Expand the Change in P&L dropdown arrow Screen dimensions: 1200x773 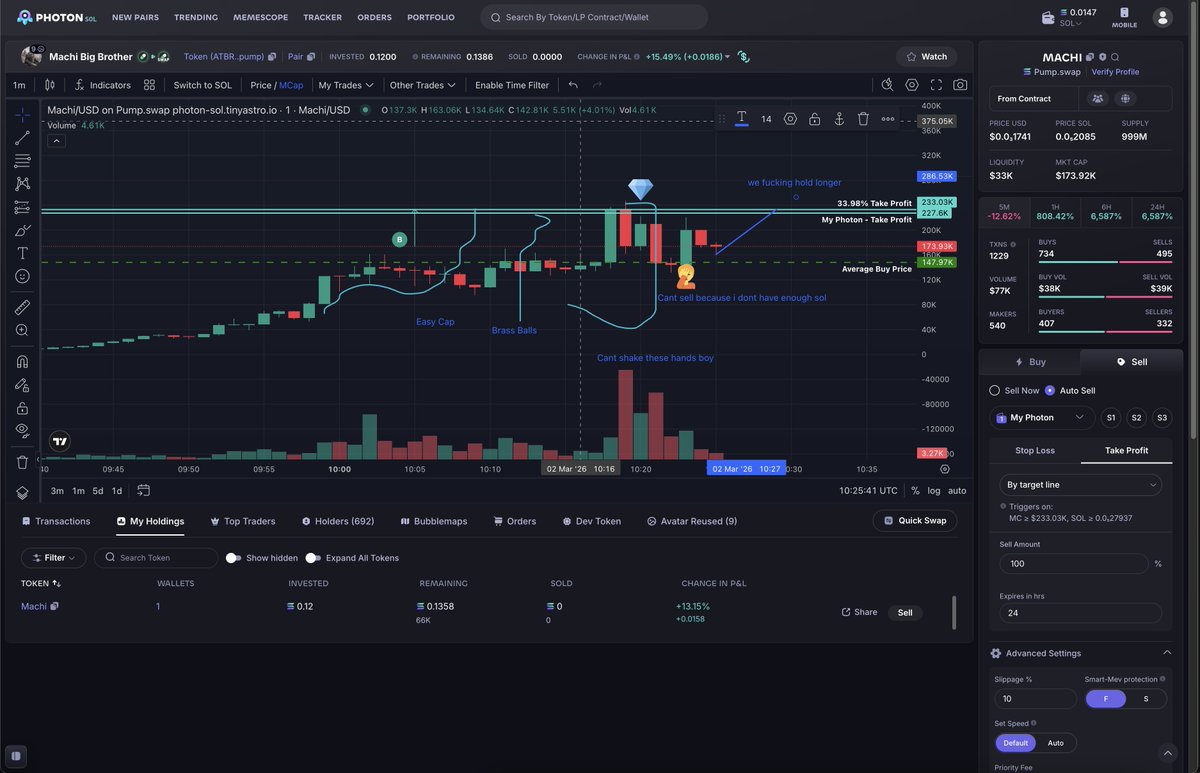pos(727,57)
